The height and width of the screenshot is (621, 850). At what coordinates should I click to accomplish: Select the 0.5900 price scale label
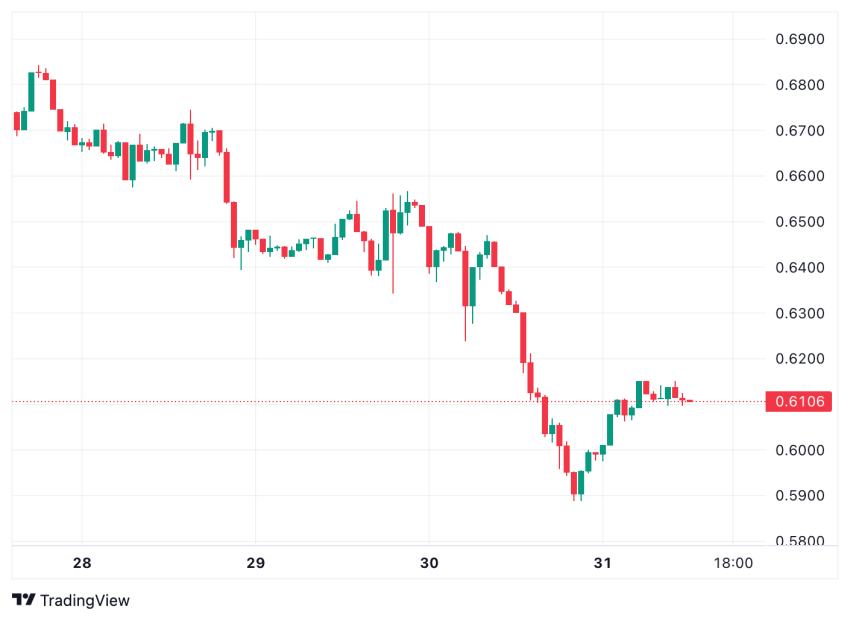[x=800, y=496]
